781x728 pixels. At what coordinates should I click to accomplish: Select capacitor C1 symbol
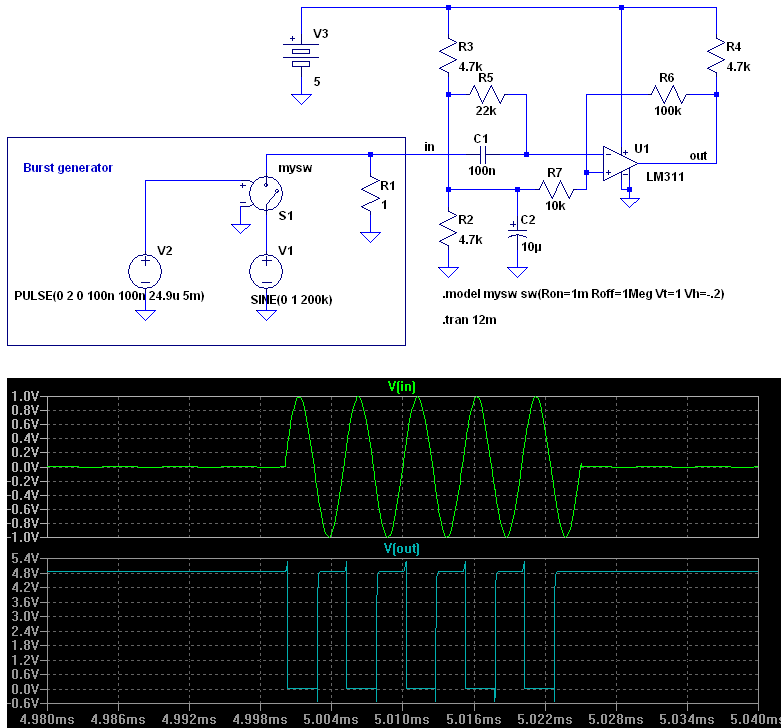(x=482, y=155)
